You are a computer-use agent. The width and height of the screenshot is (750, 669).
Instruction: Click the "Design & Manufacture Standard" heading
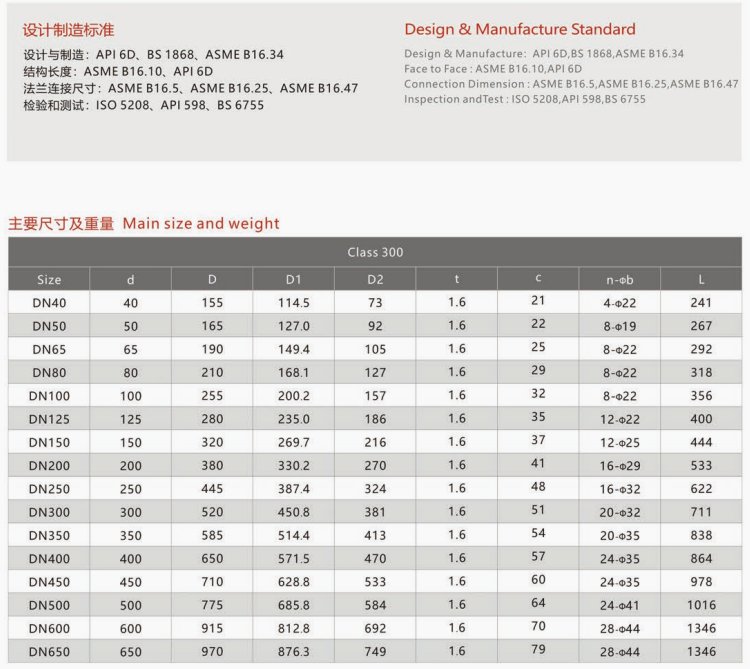click(x=519, y=29)
